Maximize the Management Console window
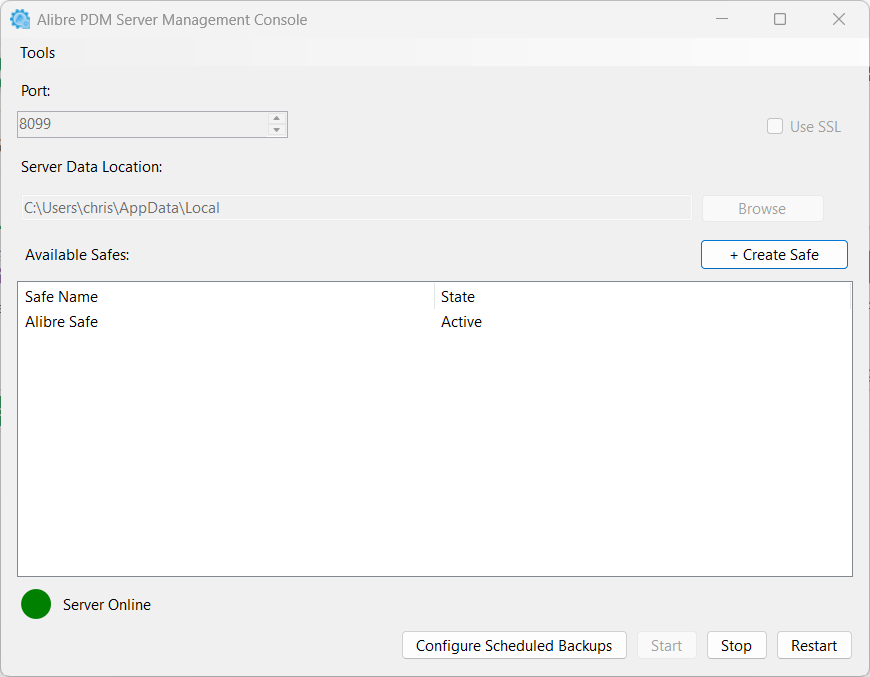The height and width of the screenshot is (677, 870). point(780,20)
